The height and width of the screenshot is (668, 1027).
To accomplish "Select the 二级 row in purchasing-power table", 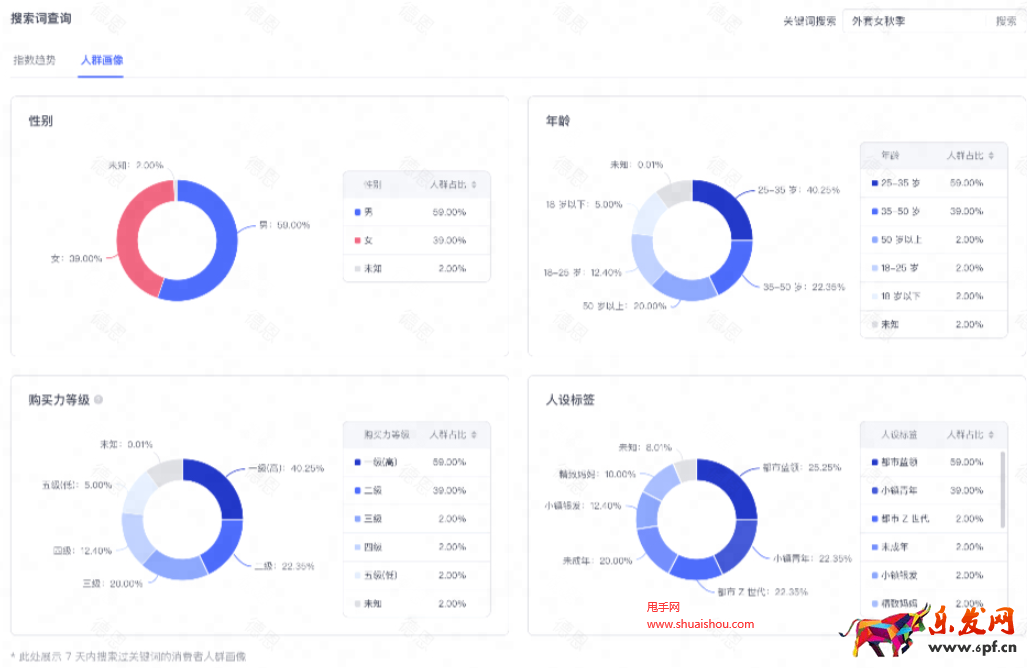I will tap(417, 491).
